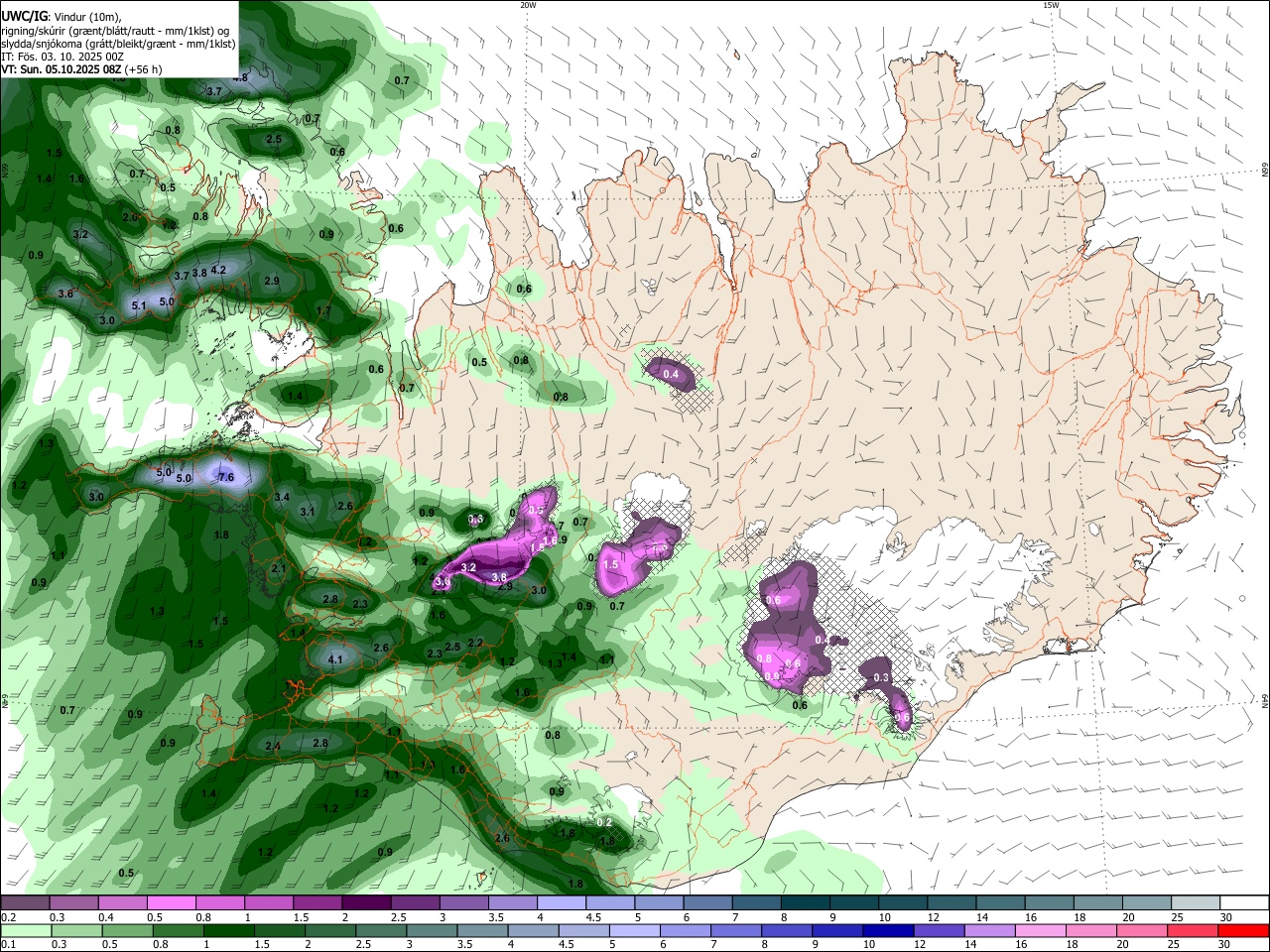Select the 2.0 rainfall value label
Screen dimensions: 1270x952
(x=130, y=217)
